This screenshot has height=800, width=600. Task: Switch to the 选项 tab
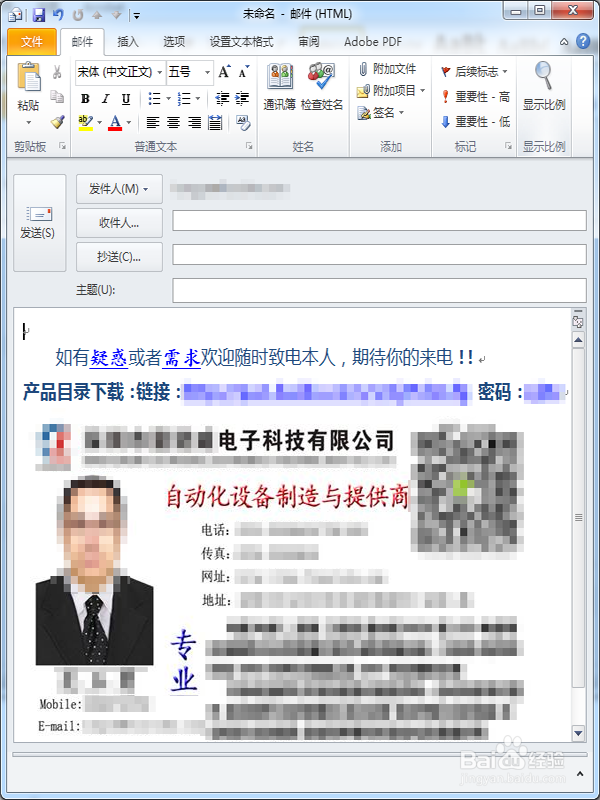coord(174,42)
